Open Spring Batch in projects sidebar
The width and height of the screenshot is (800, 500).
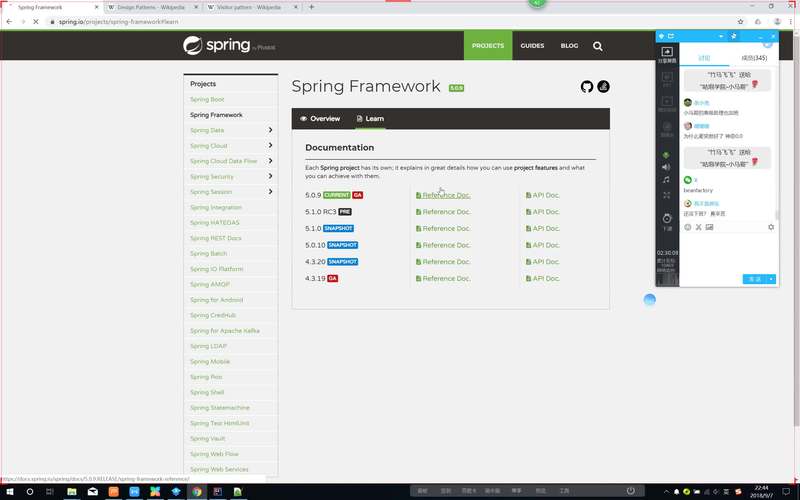click(208, 254)
